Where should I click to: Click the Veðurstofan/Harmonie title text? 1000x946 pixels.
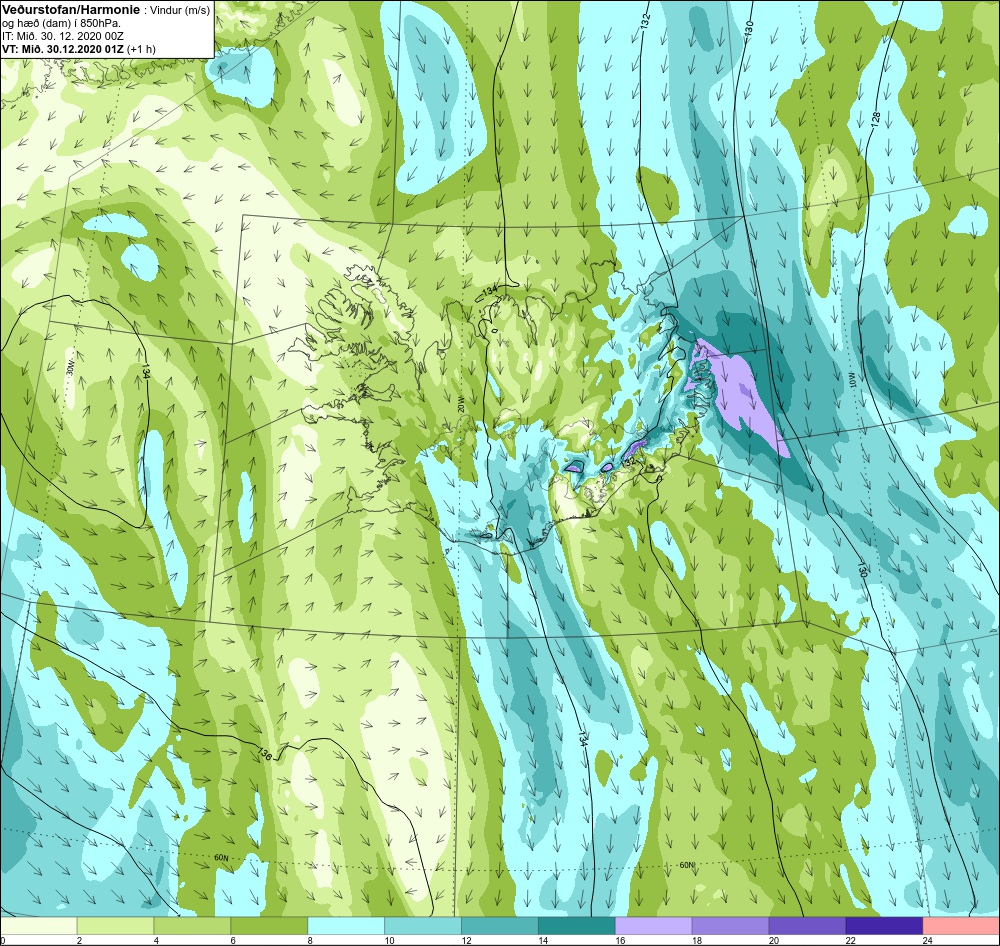tap(71, 10)
